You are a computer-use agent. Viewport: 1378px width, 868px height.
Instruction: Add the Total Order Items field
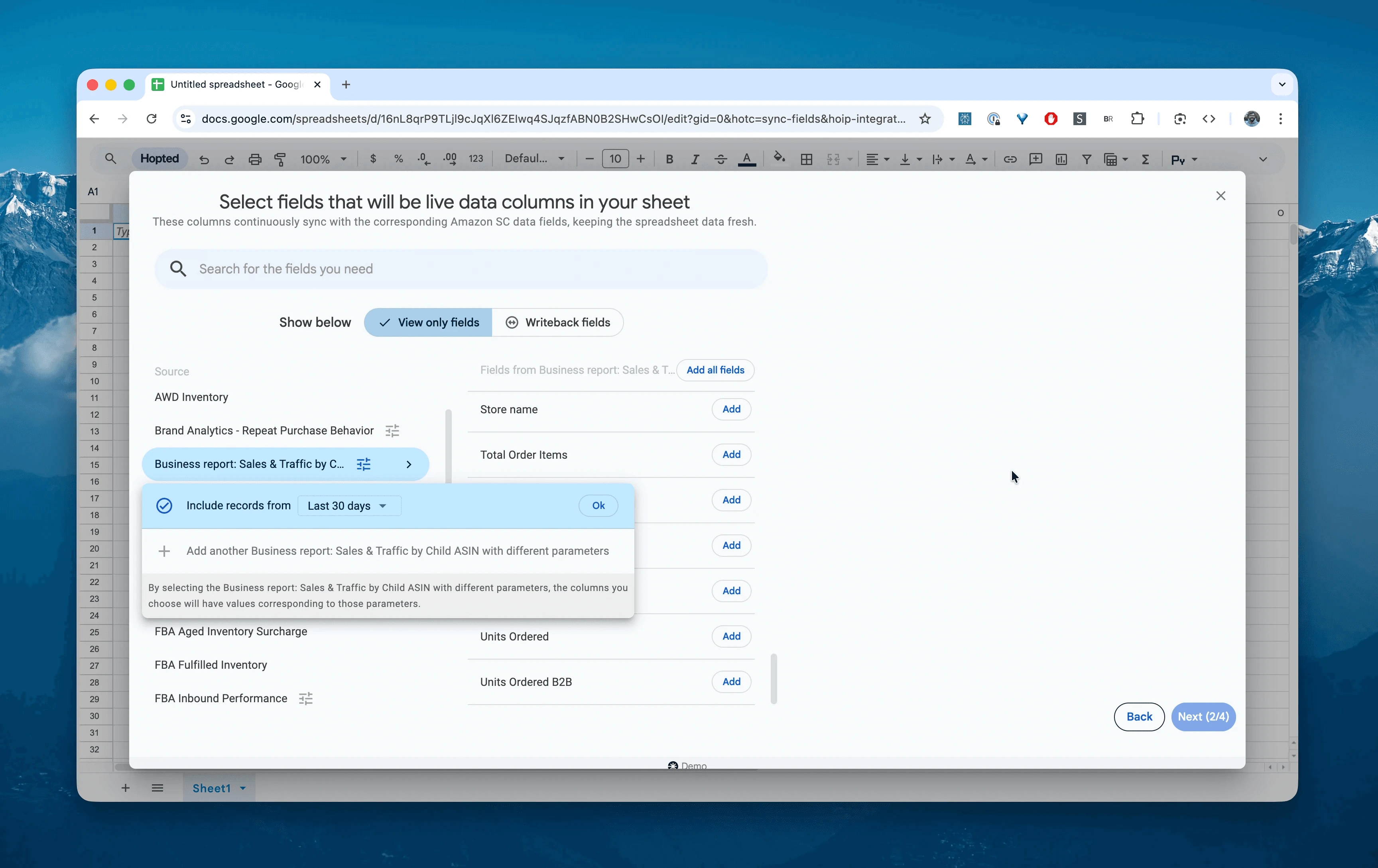click(731, 455)
